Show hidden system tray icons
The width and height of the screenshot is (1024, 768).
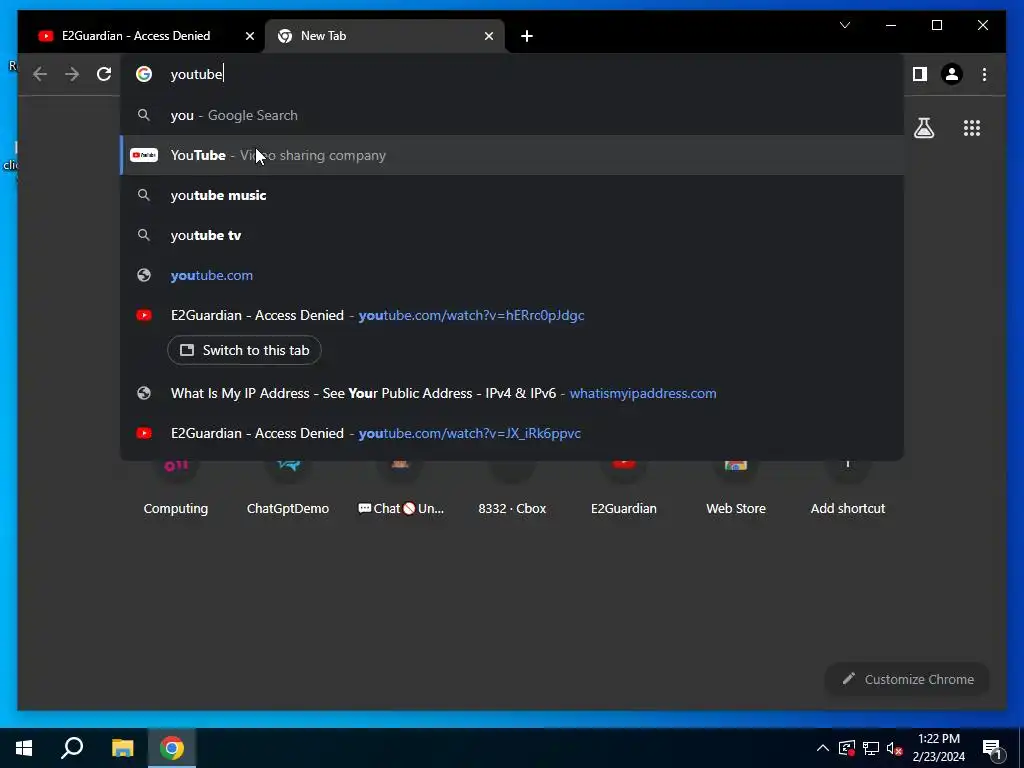pyautogui.click(x=823, y=748)
